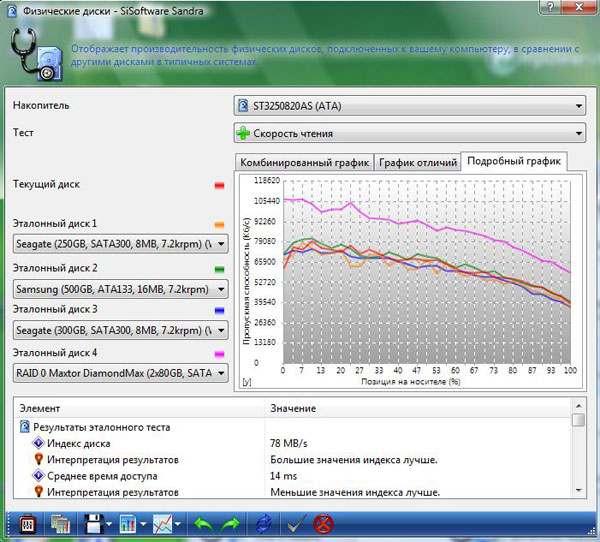Click the blue refresh arrows icon
The height and width of the screenshot is (542, 600).
263,524
